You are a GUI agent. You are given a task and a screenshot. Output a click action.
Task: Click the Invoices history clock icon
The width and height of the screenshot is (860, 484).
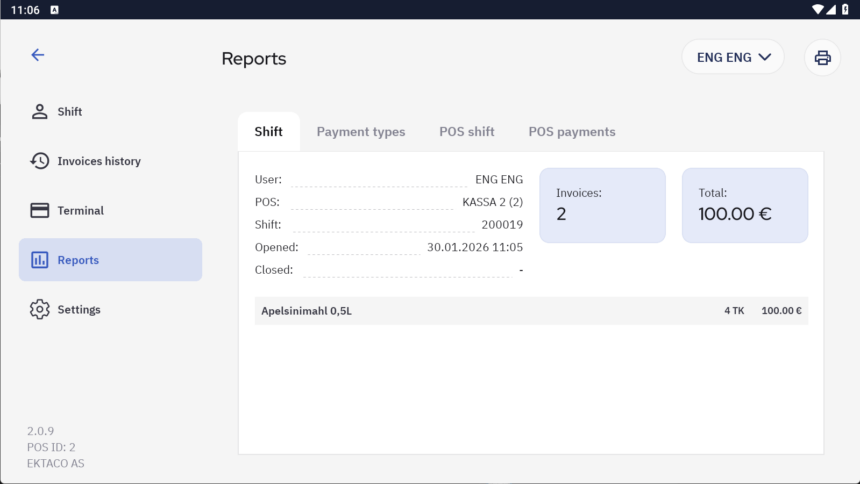click(x=40, y=161)
